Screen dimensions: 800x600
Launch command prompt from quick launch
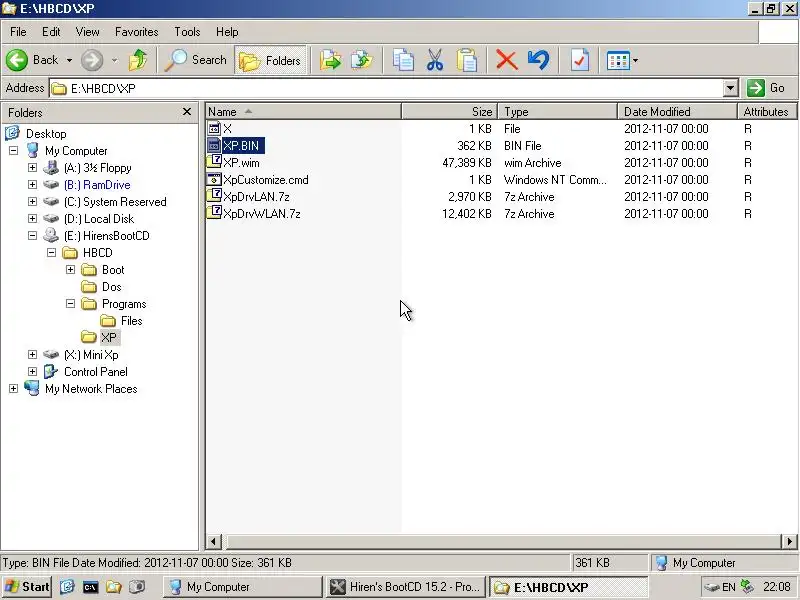tap(90, 587)
